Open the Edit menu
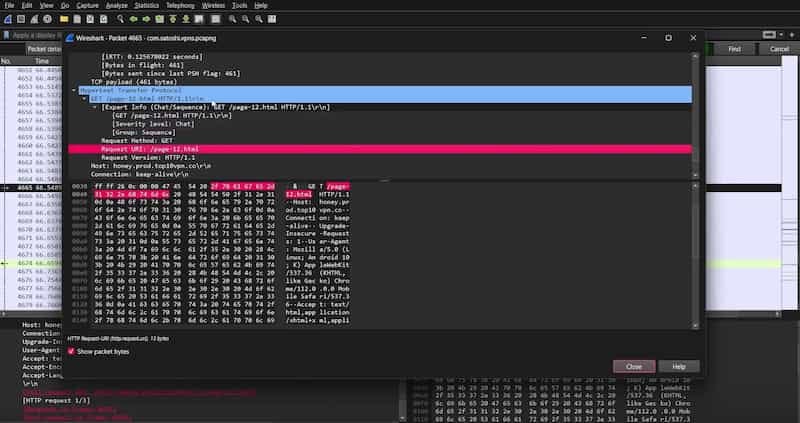The image size is (800, 423). [27, 6]
